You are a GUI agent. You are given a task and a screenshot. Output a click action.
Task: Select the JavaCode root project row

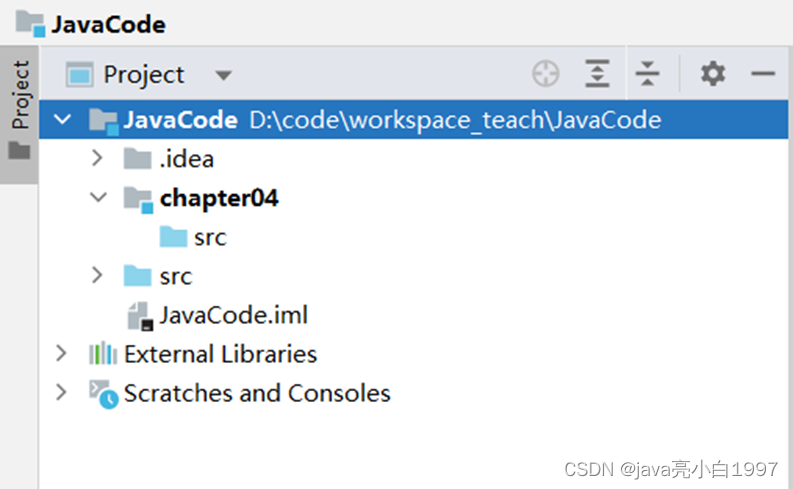(x=414, y=119)
